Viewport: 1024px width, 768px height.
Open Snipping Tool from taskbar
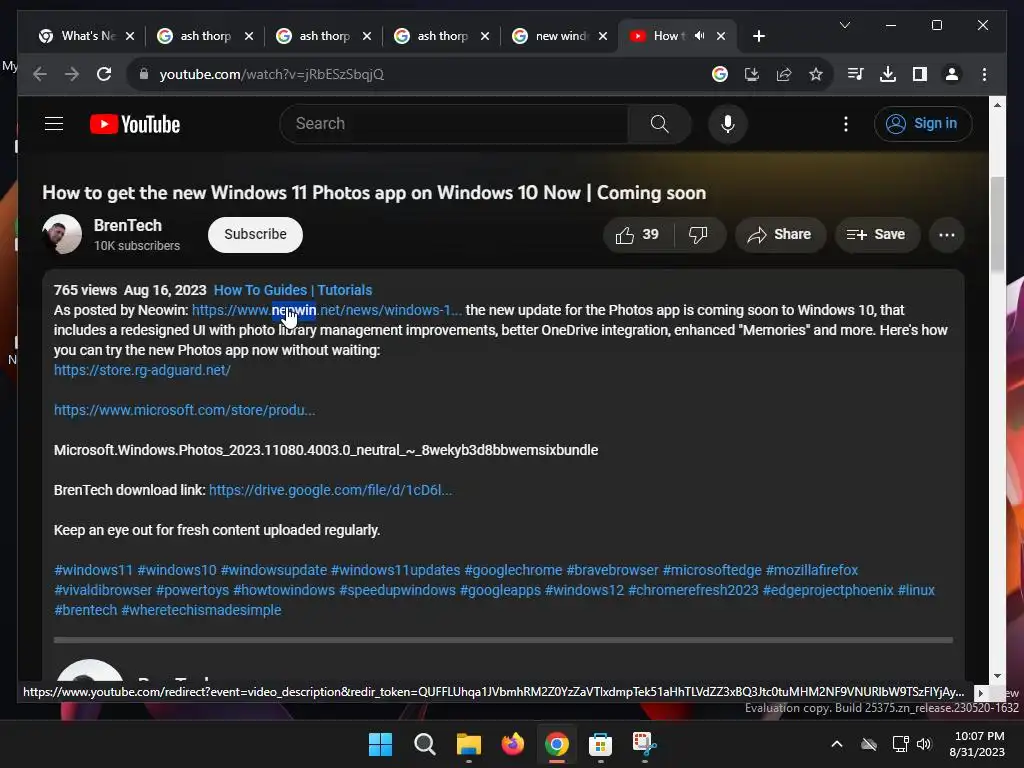tap(644, 744)
